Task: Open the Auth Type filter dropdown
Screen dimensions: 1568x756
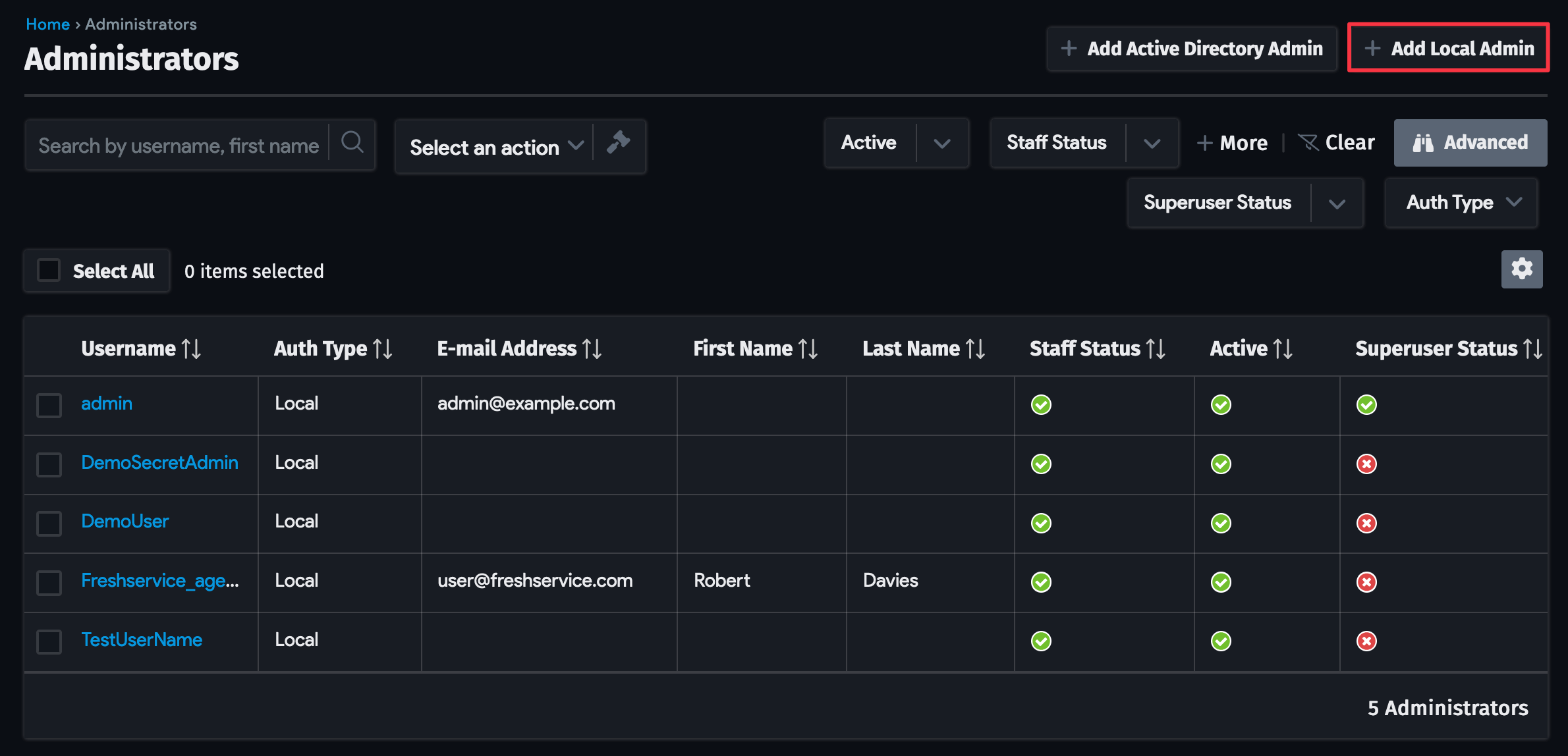Action: coord(1461,202)
